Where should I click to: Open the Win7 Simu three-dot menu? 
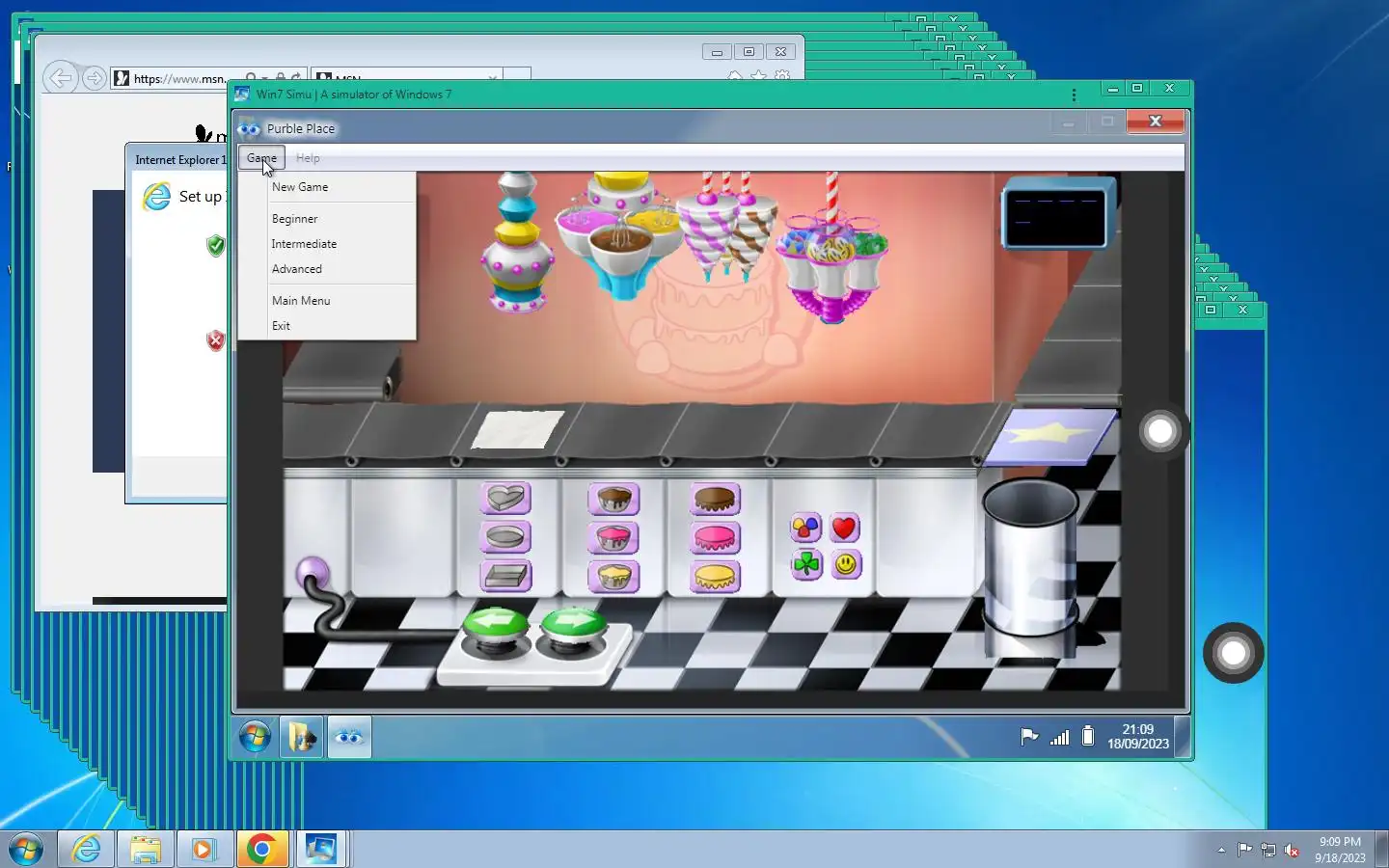[x=1074, y=95]
